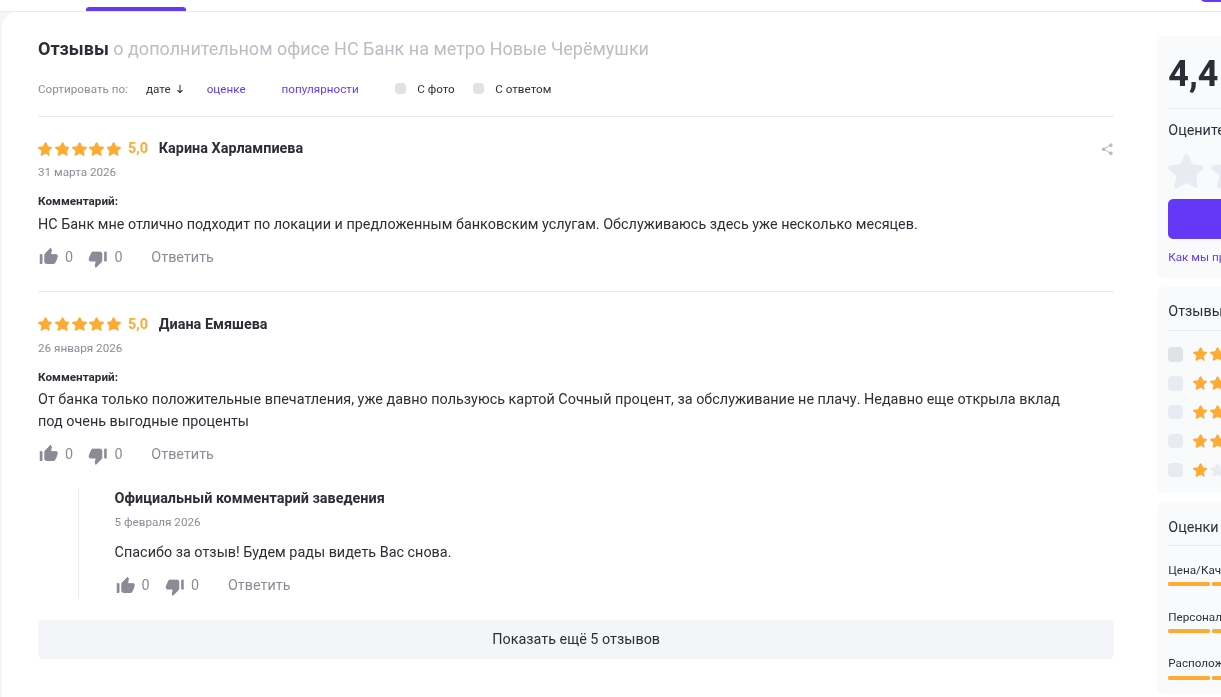Tick the two-star filter checkbox in sidebar
This screenshot has height=697, width=1221.
point(1175,441)
